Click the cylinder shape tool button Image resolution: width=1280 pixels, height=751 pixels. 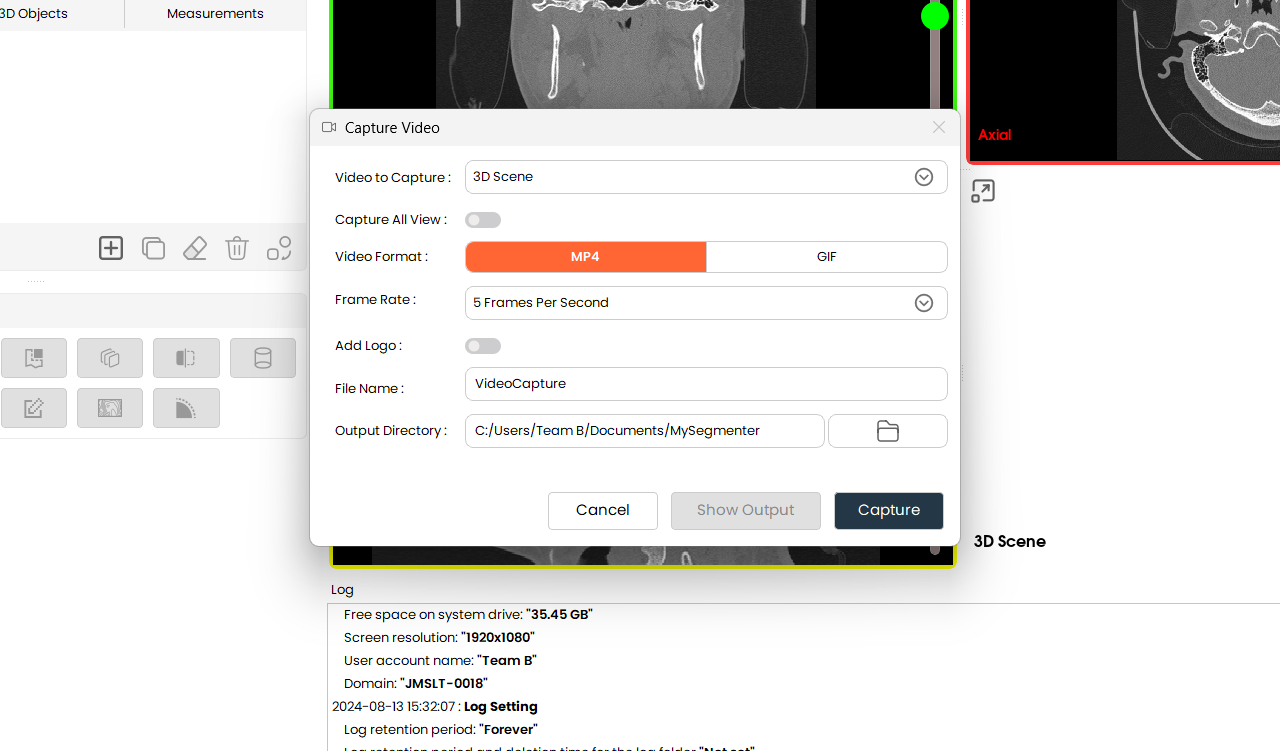coord(263,358)
